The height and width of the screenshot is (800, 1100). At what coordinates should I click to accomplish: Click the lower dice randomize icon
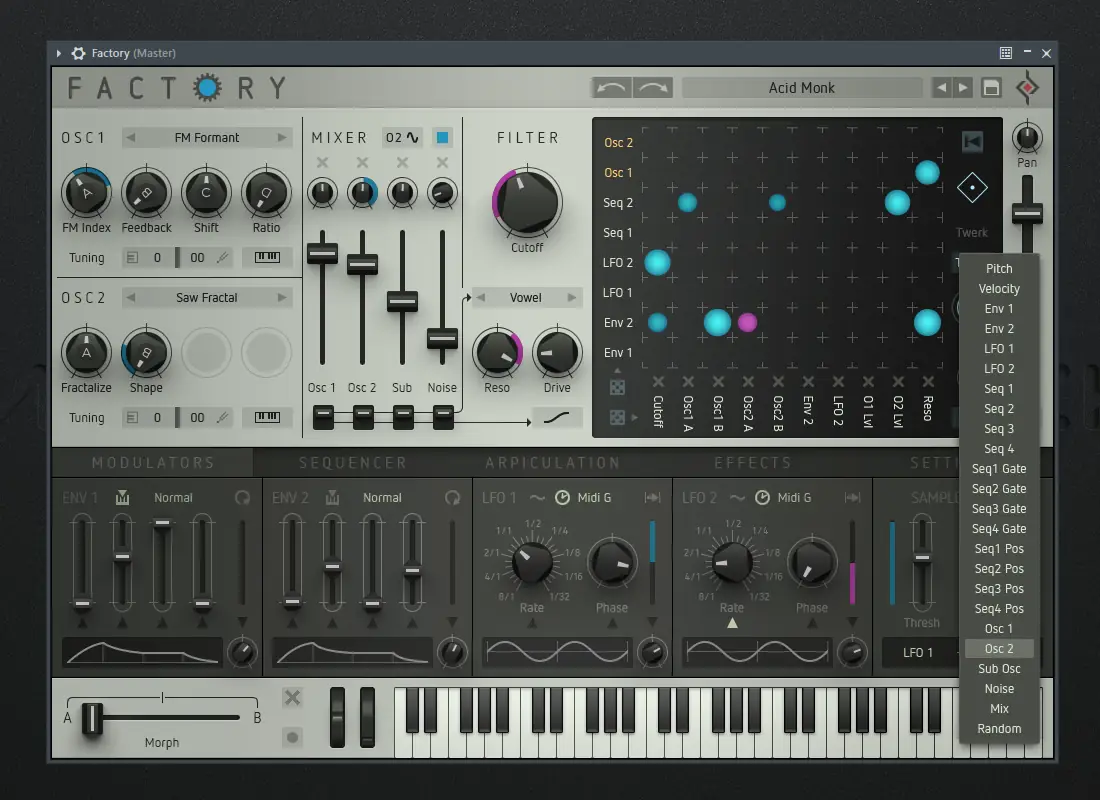[617, 418]
